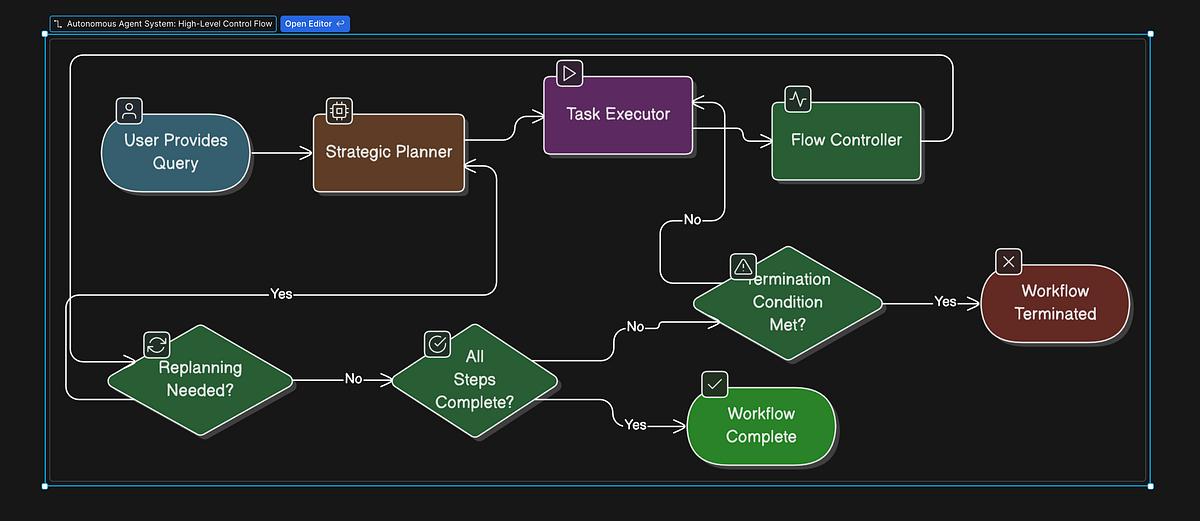Click the chip icon on Strategic Planner node
The height and width of the screenshot is (521, 1200).
(340, 111)
